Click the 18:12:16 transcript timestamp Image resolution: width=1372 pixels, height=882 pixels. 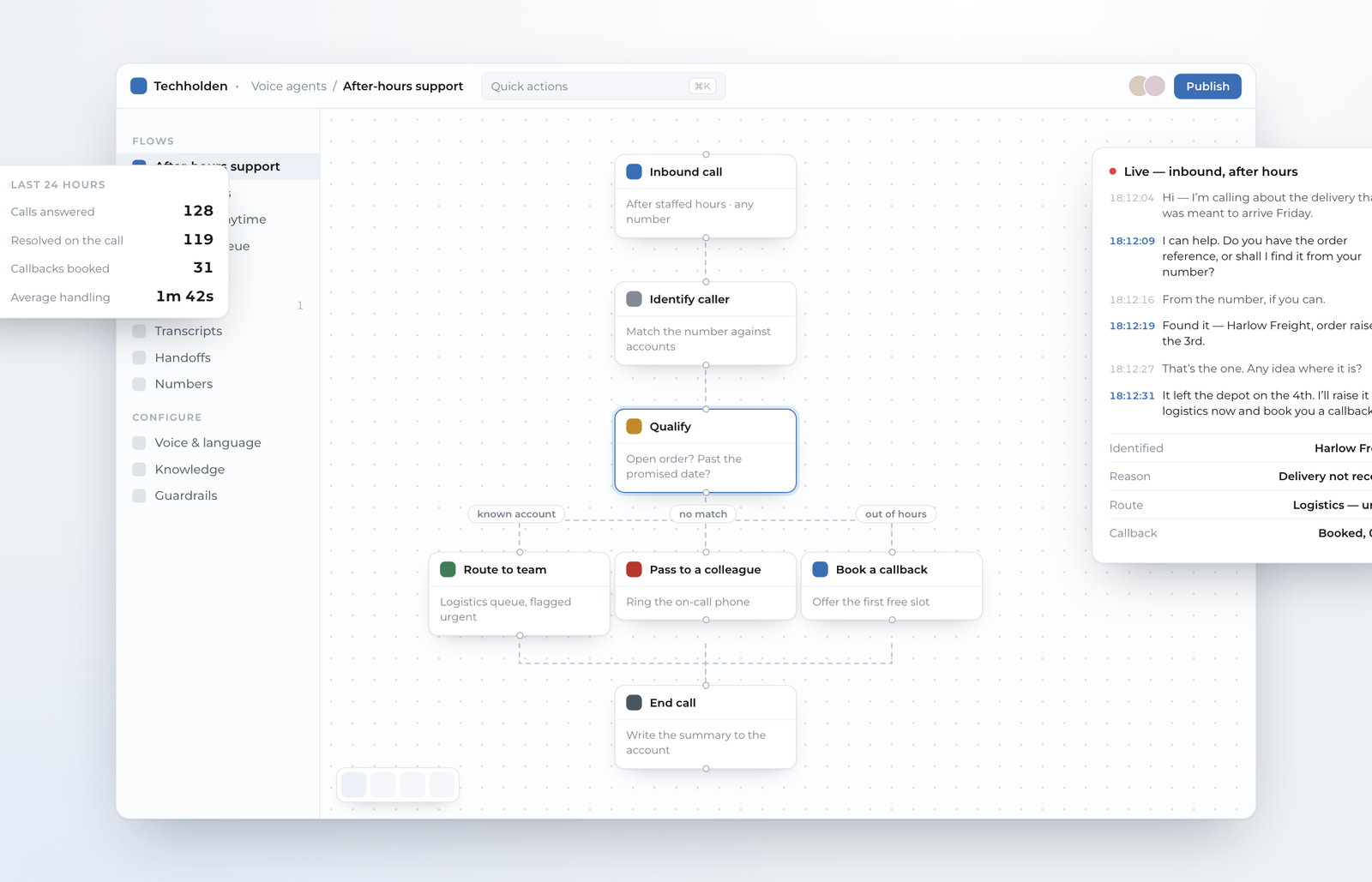click(x=1132, y=300)
